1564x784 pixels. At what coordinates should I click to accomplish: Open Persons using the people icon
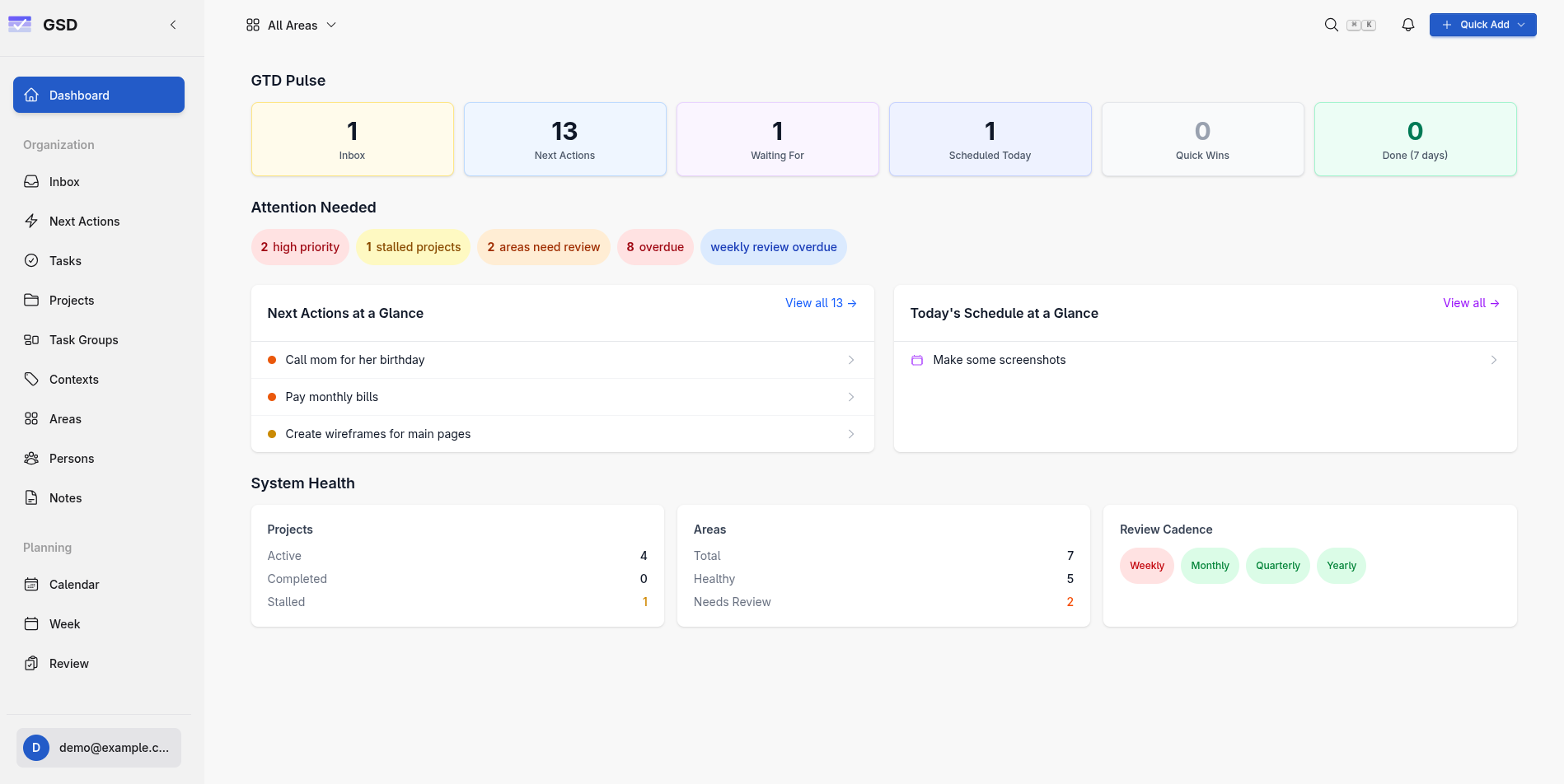pos(31,458)
